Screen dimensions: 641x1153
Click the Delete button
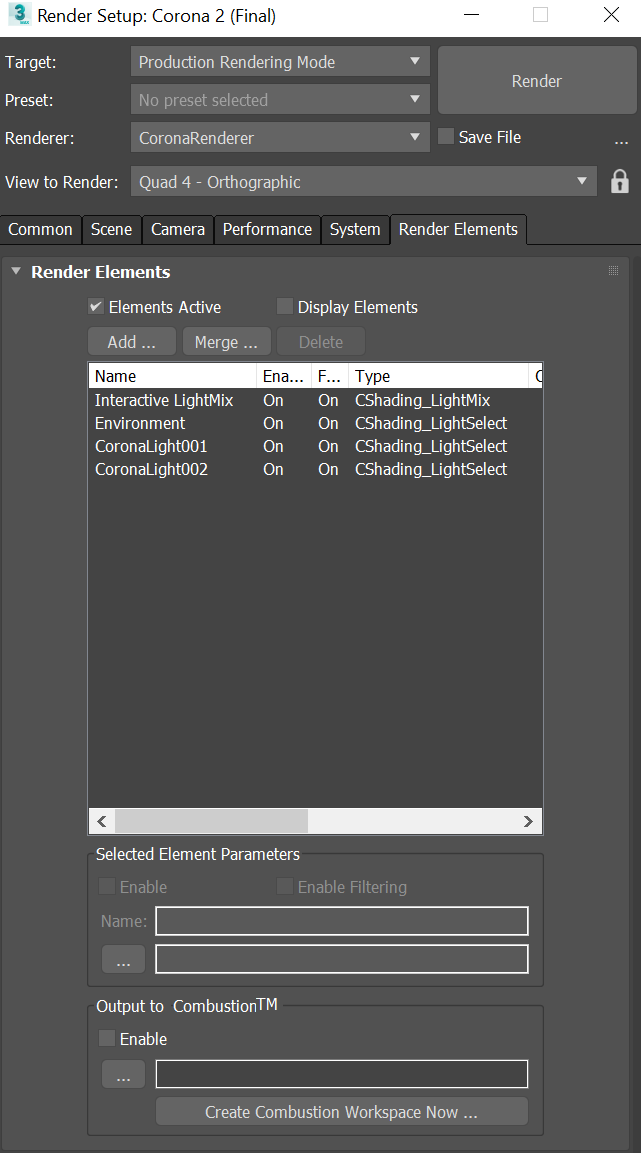click(321, 342)
